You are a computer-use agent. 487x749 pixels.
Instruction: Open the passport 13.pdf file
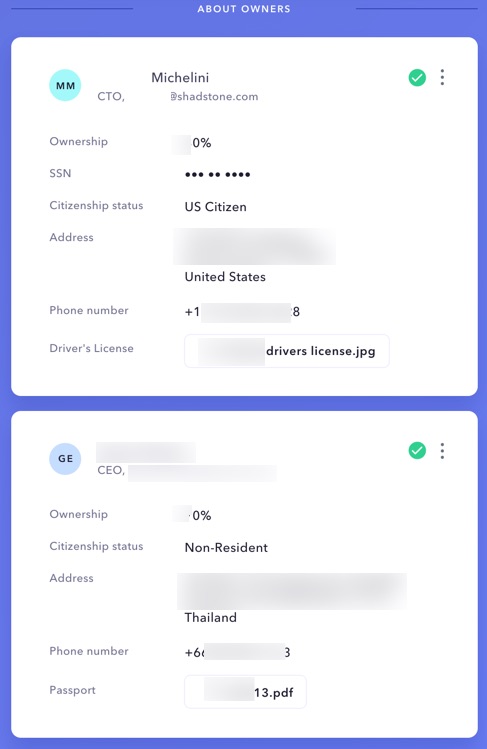coord(245,692)
